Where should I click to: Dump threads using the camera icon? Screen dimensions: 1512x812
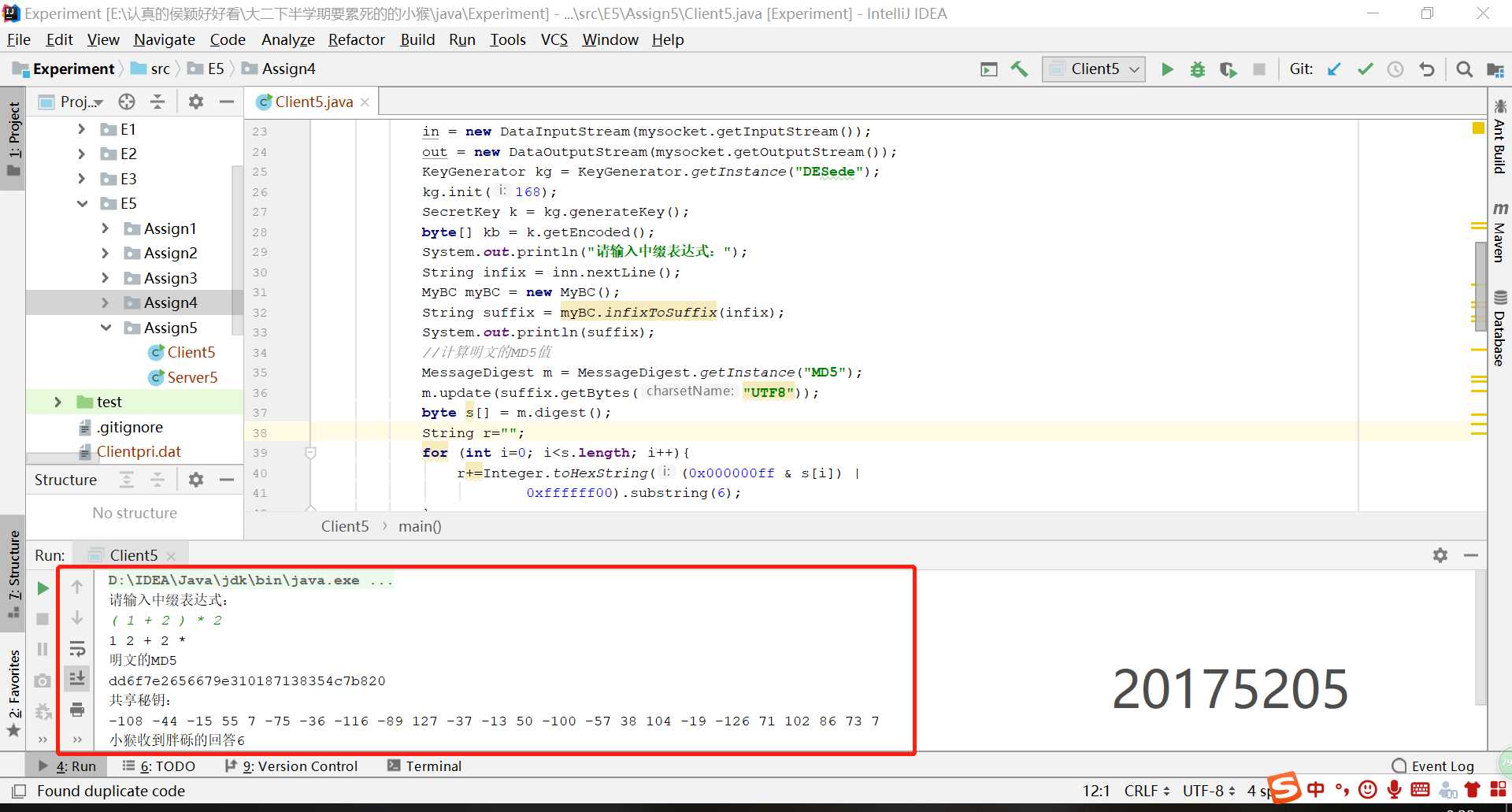tap(43, 680)
